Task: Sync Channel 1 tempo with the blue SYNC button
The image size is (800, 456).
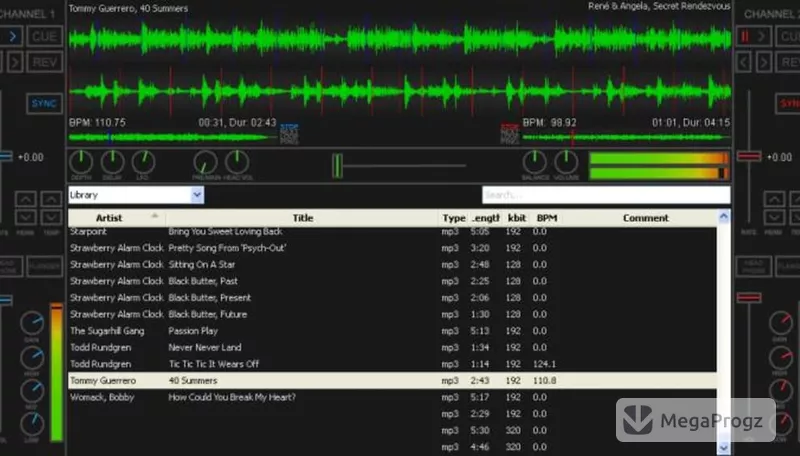Action: [x=44, y=104]
